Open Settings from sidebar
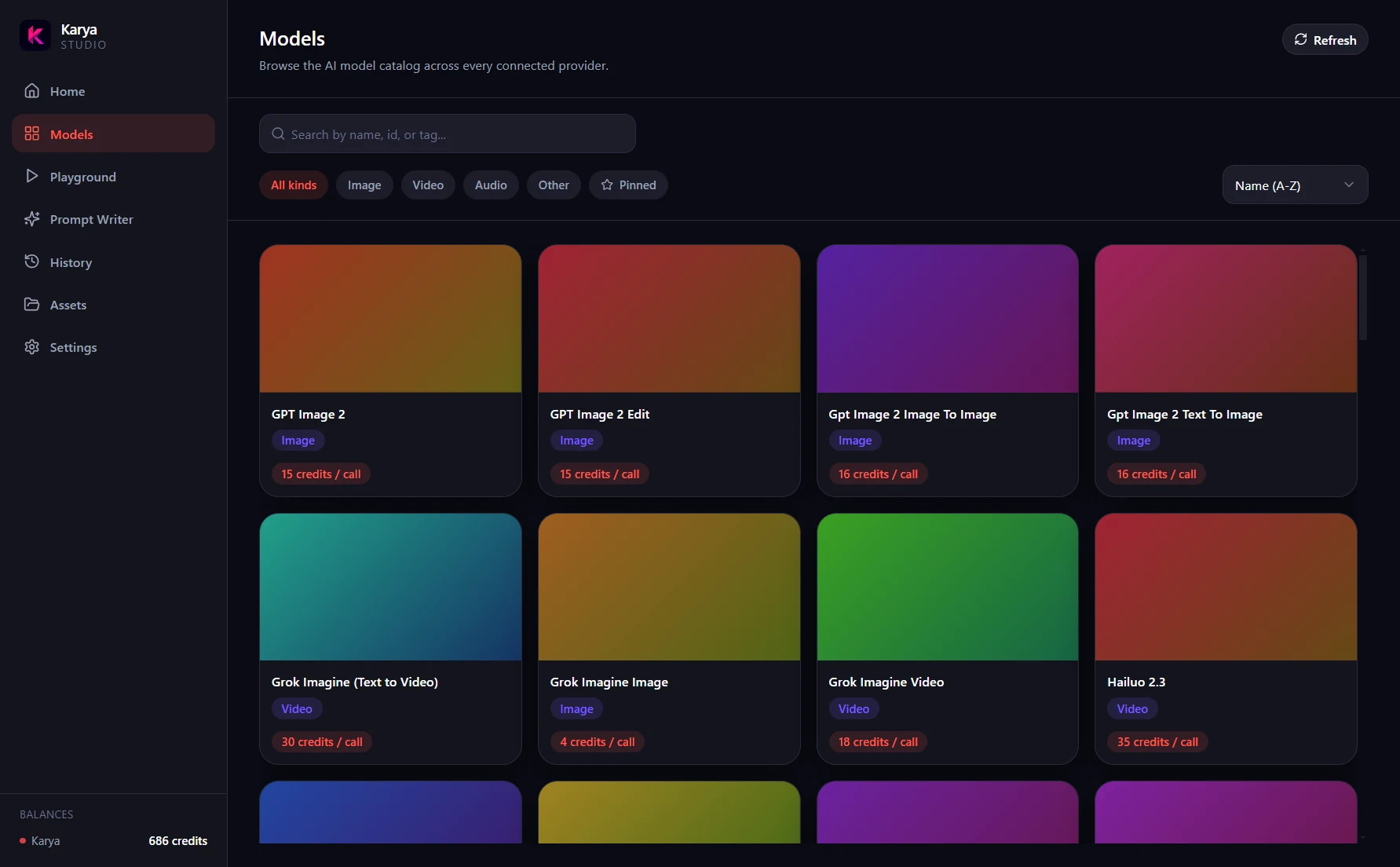 [113, 347]
